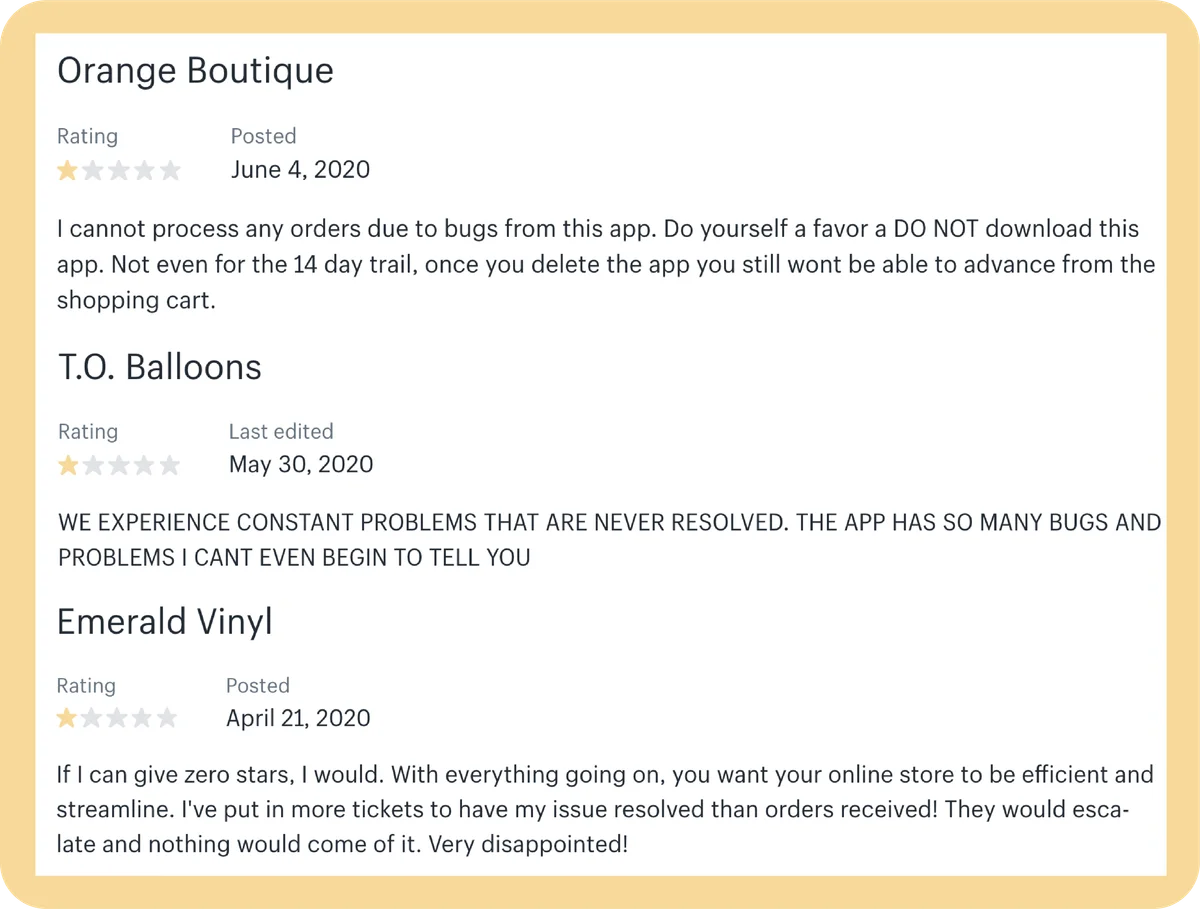Click the fifth empty star in Orange Boutique rating
This screenshot has height=909, width=1200.
(x=170, y=170)
